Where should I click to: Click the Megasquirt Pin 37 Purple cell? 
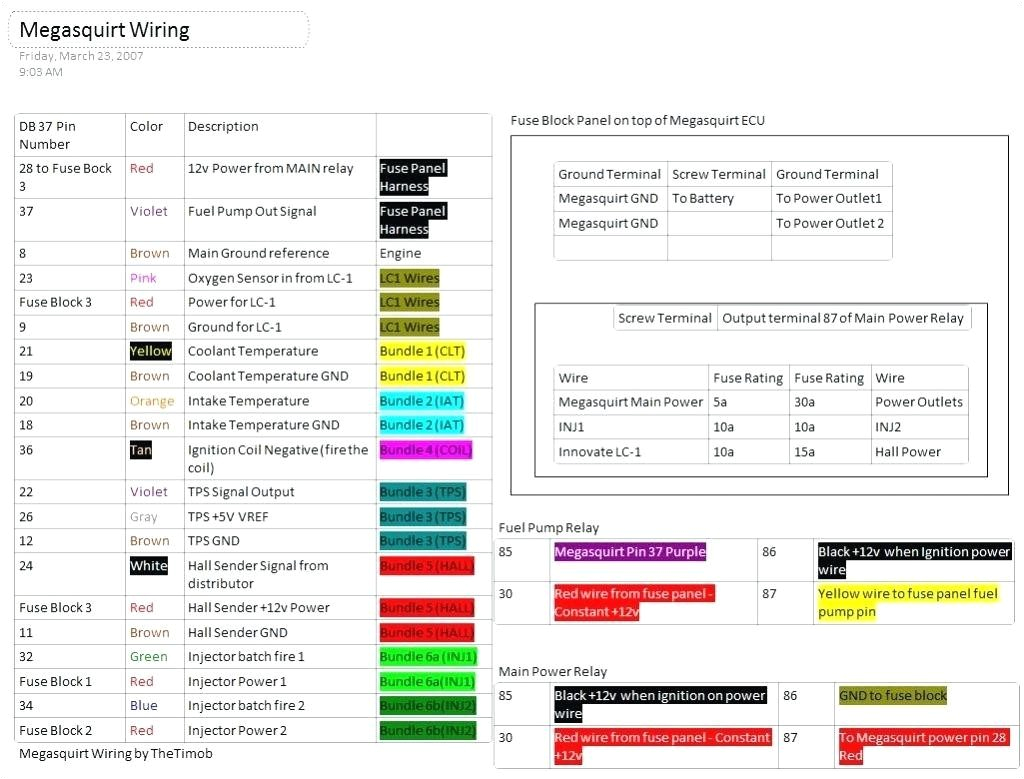click(630, 551)
